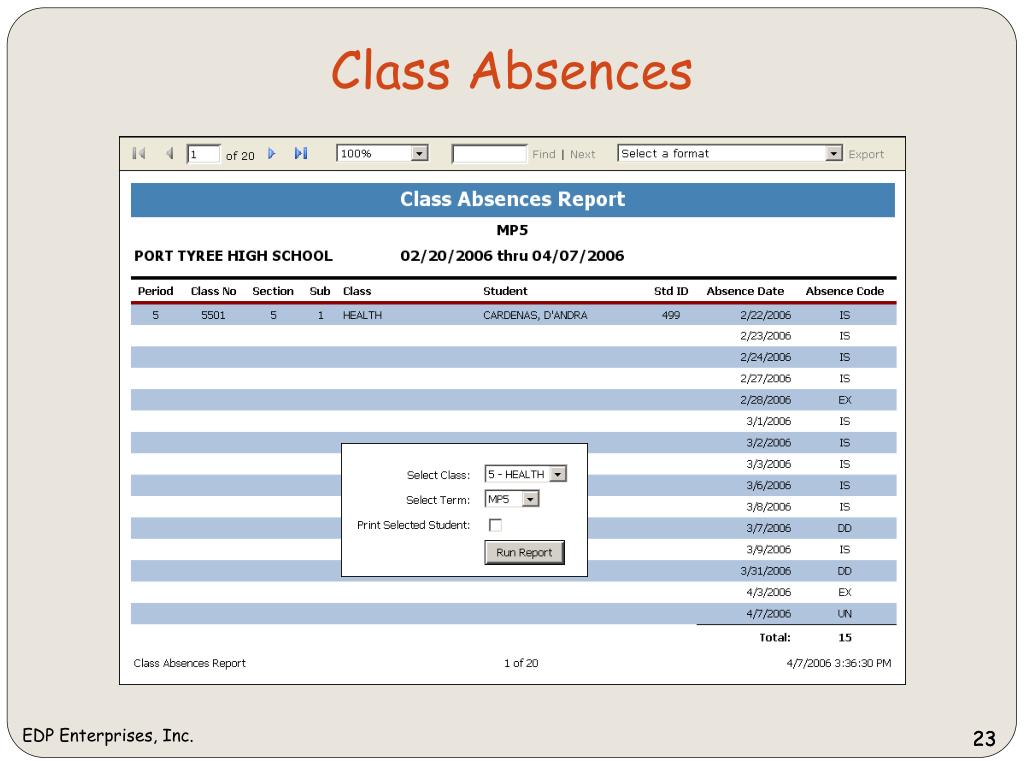Click absence date 3/9/2006

(x=769, y=549)
